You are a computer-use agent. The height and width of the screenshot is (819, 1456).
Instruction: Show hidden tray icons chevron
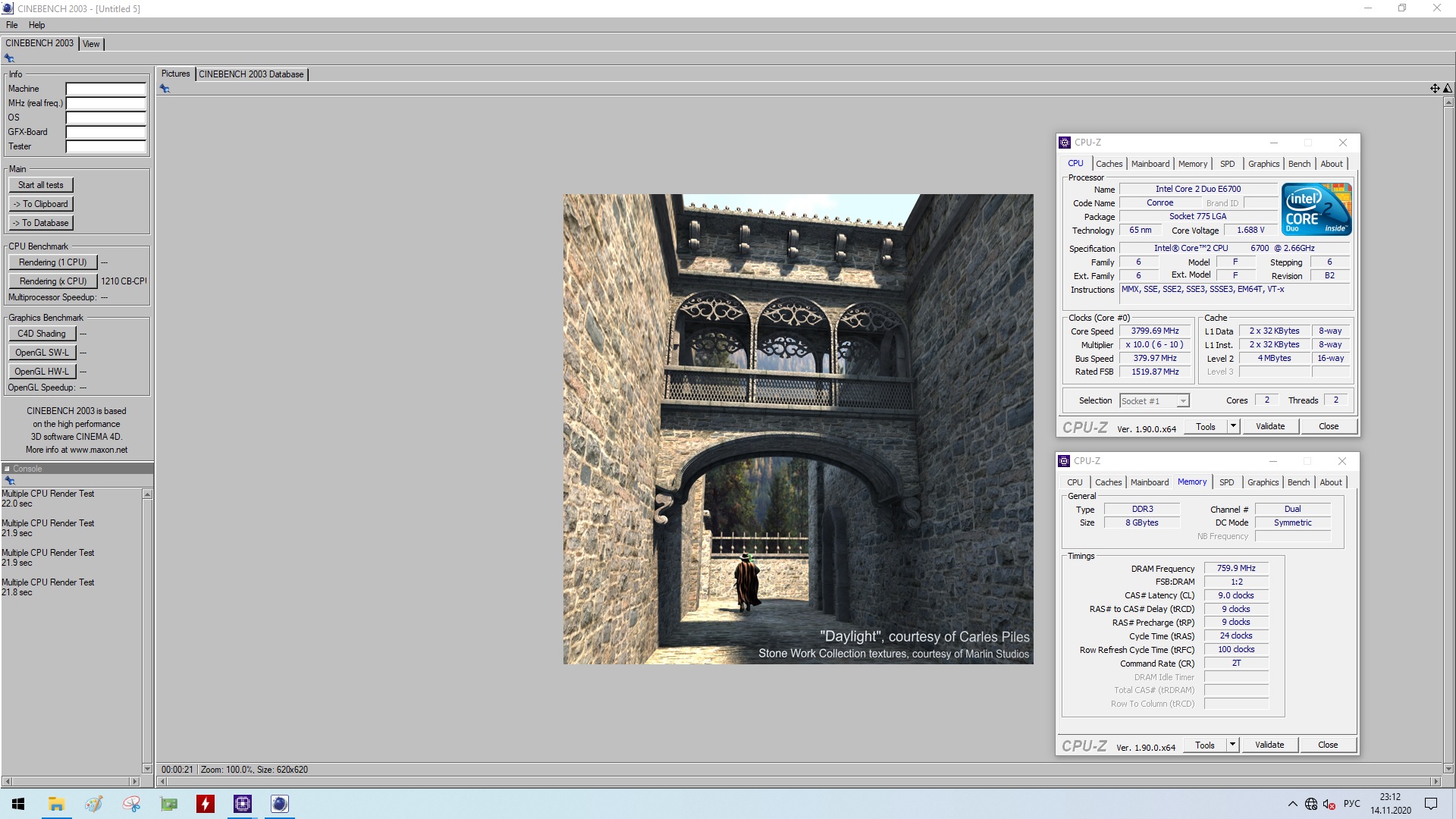[1292, 804]
